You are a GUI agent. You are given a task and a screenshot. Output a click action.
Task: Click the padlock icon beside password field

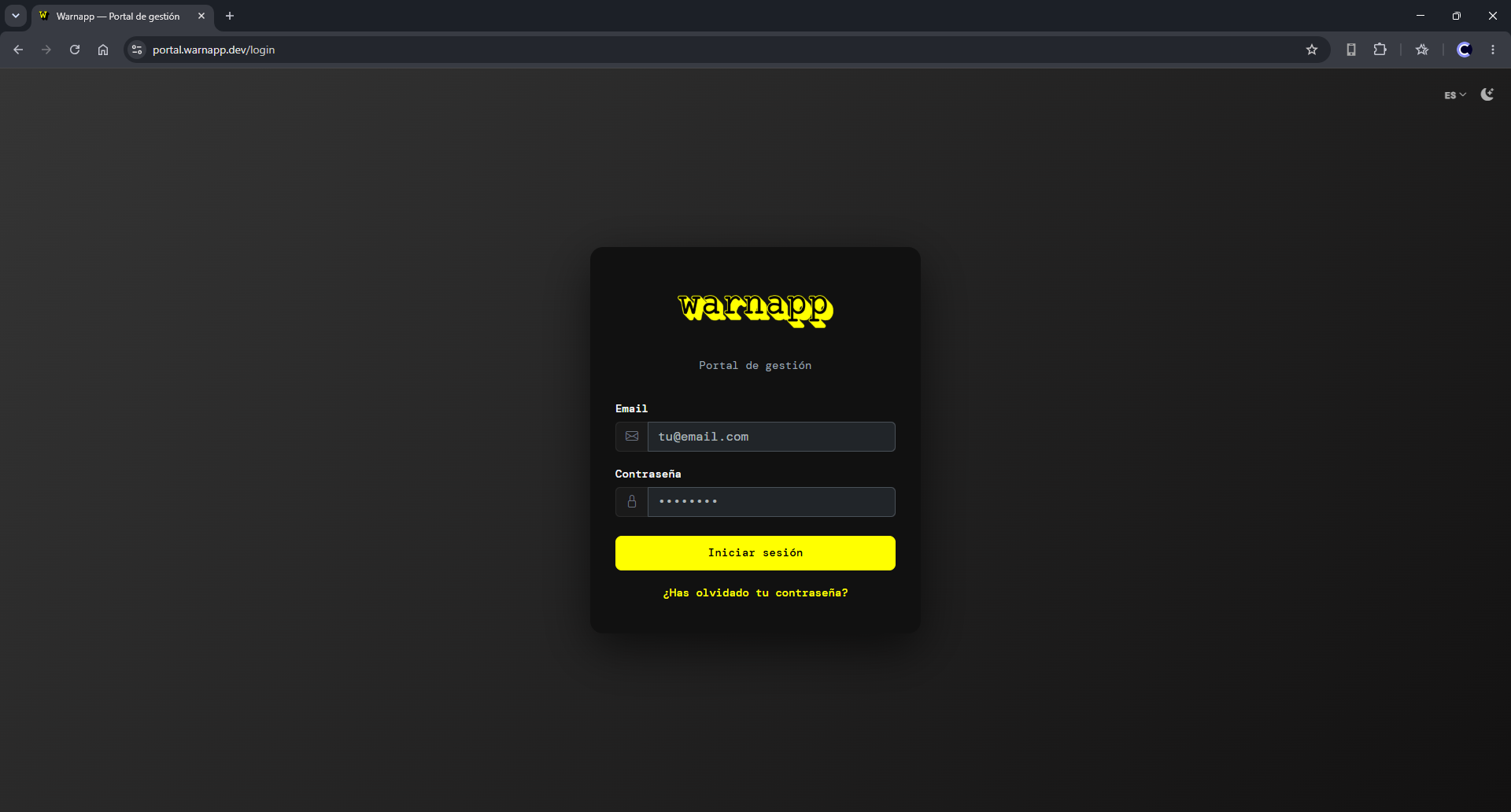point(632,501)
